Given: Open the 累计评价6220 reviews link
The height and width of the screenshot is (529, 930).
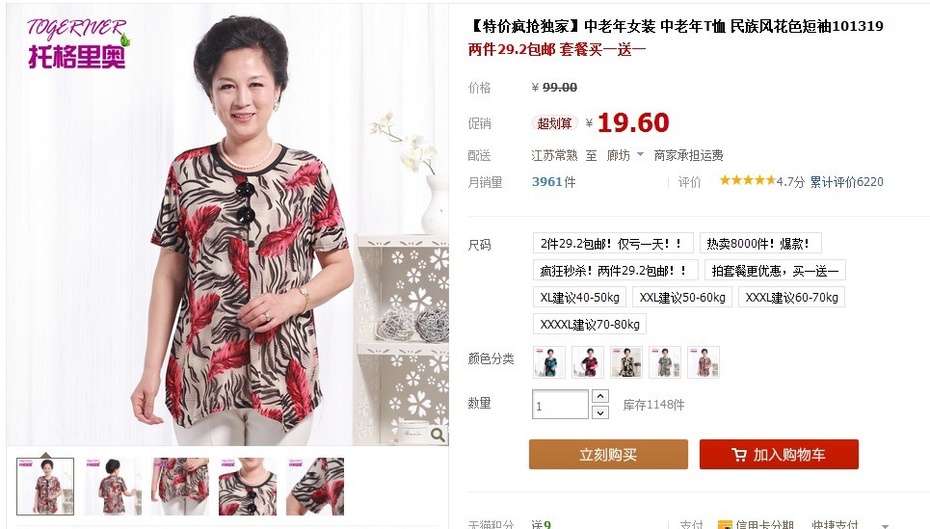Looking at the screenshot, I should click(847, 181).
